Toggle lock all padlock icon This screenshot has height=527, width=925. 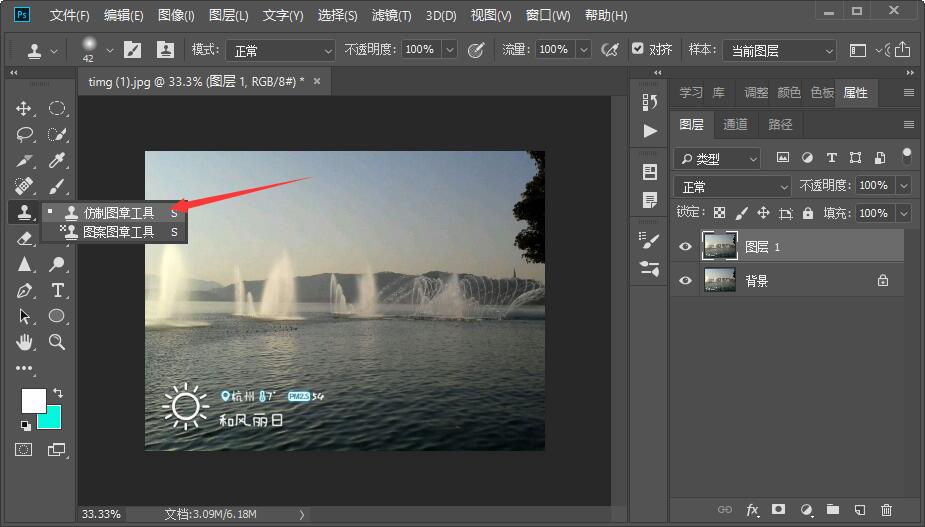(808, 213)
